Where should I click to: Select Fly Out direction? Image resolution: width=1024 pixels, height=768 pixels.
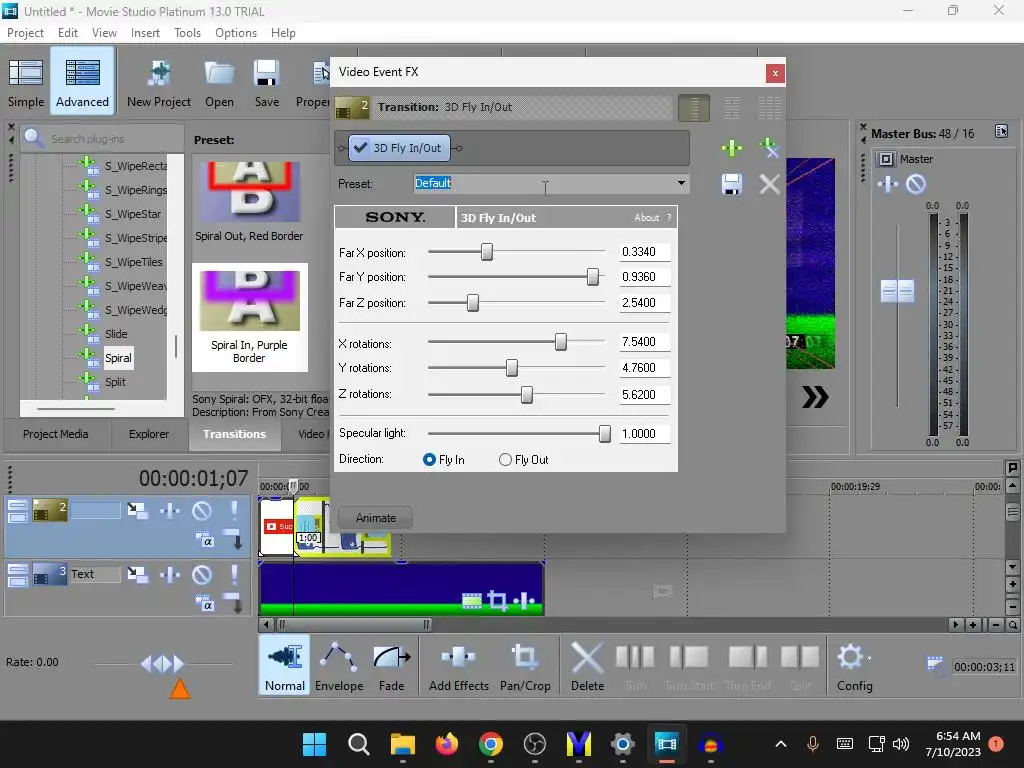click(x=505, y=460)
